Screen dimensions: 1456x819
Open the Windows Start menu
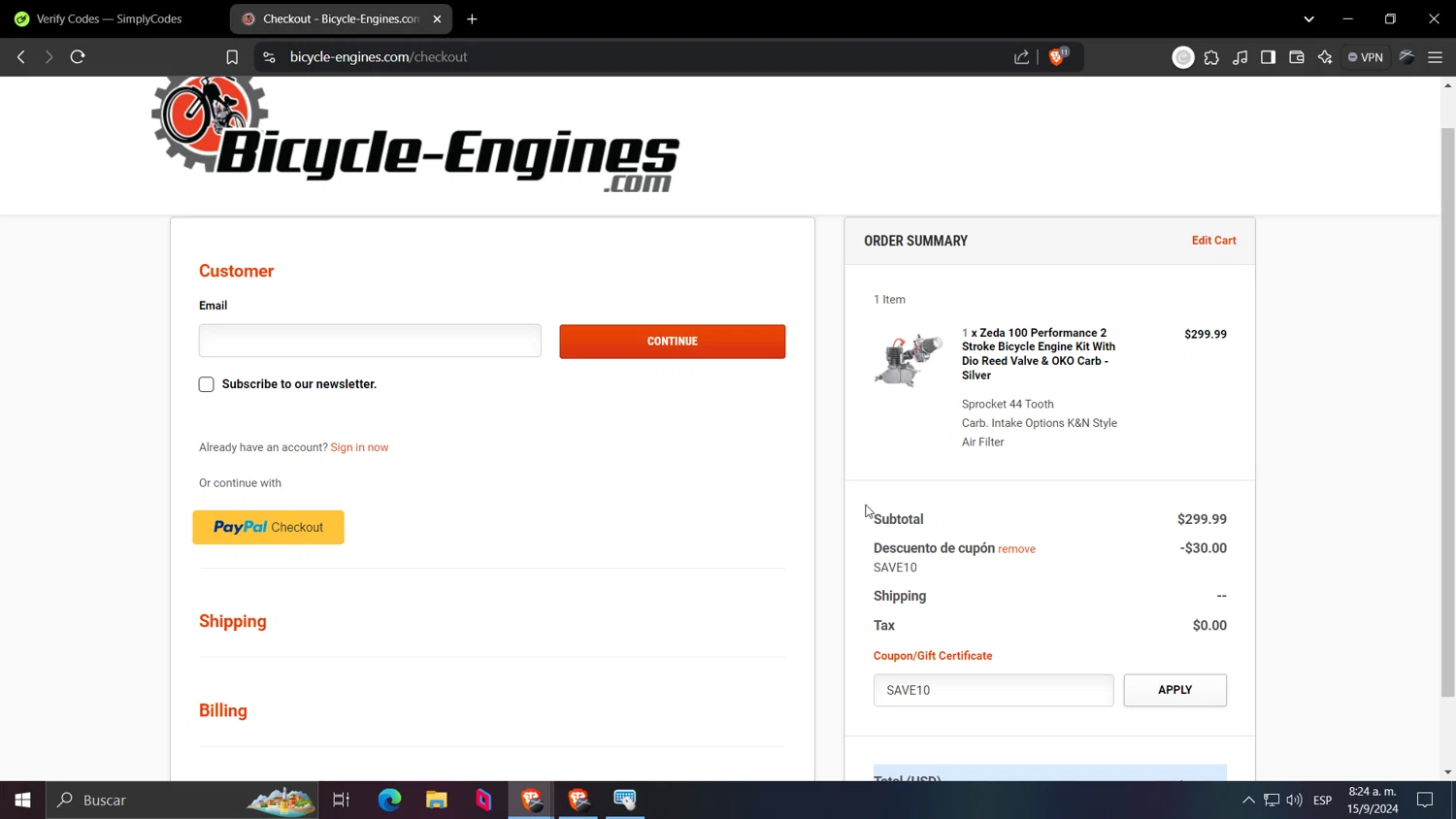click(x=22, y=800)
